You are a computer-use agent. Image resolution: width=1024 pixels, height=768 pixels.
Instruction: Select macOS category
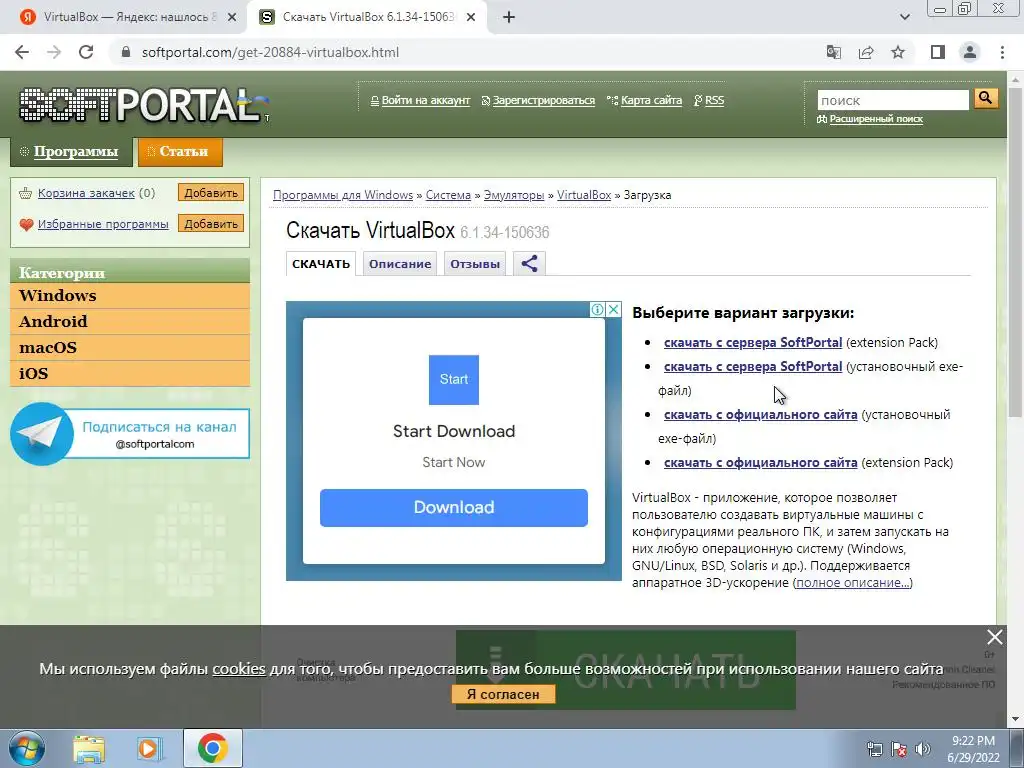pyautogui.click(x=130, y=347)
